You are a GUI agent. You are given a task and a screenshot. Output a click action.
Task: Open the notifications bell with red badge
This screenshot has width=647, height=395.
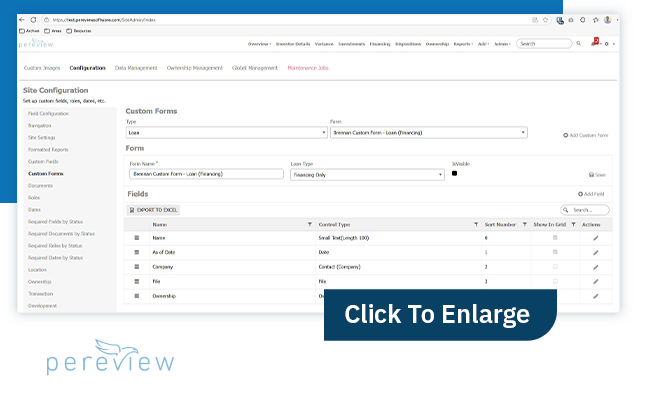pos(594,43)
